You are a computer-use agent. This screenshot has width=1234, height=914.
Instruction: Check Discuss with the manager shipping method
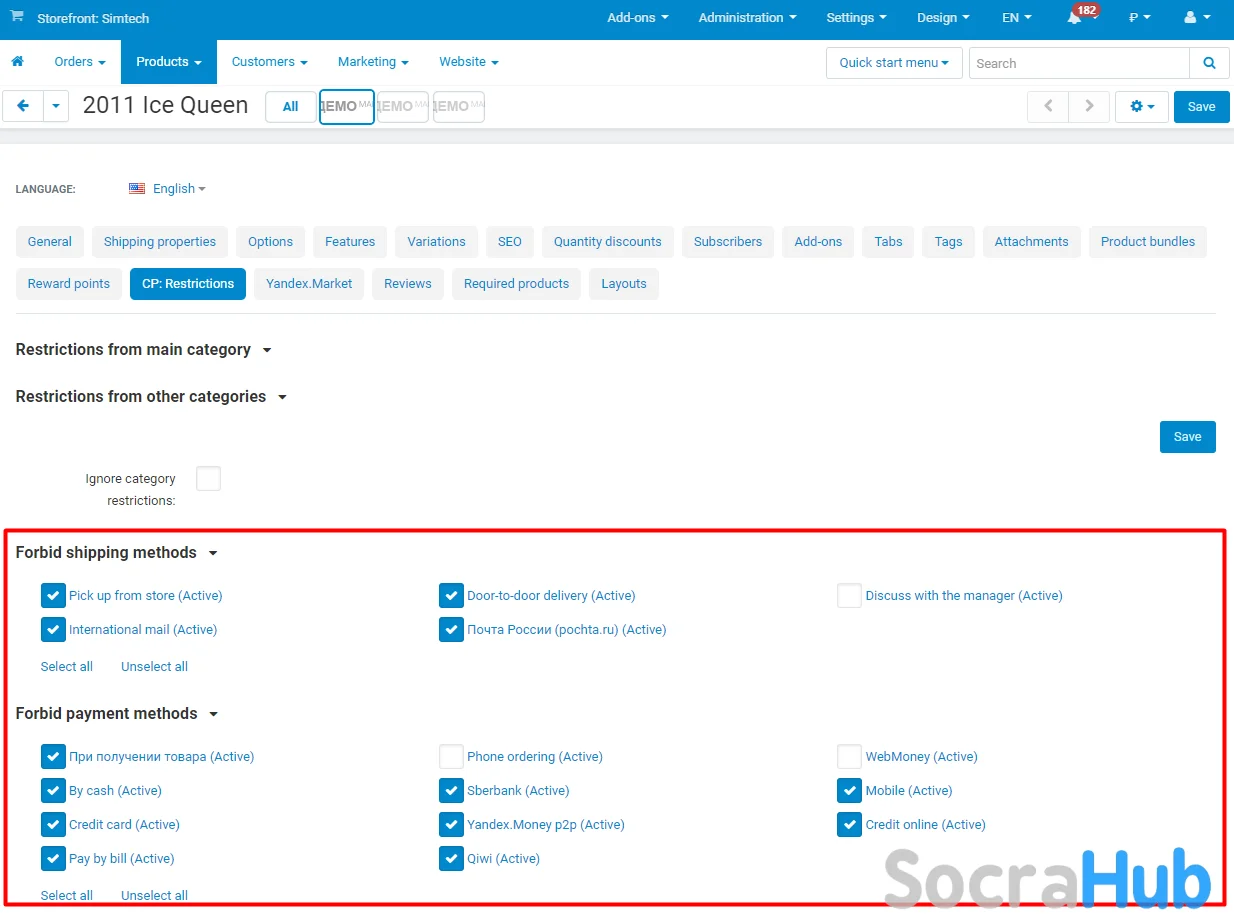pyautogui.click(x=849, y=596)
